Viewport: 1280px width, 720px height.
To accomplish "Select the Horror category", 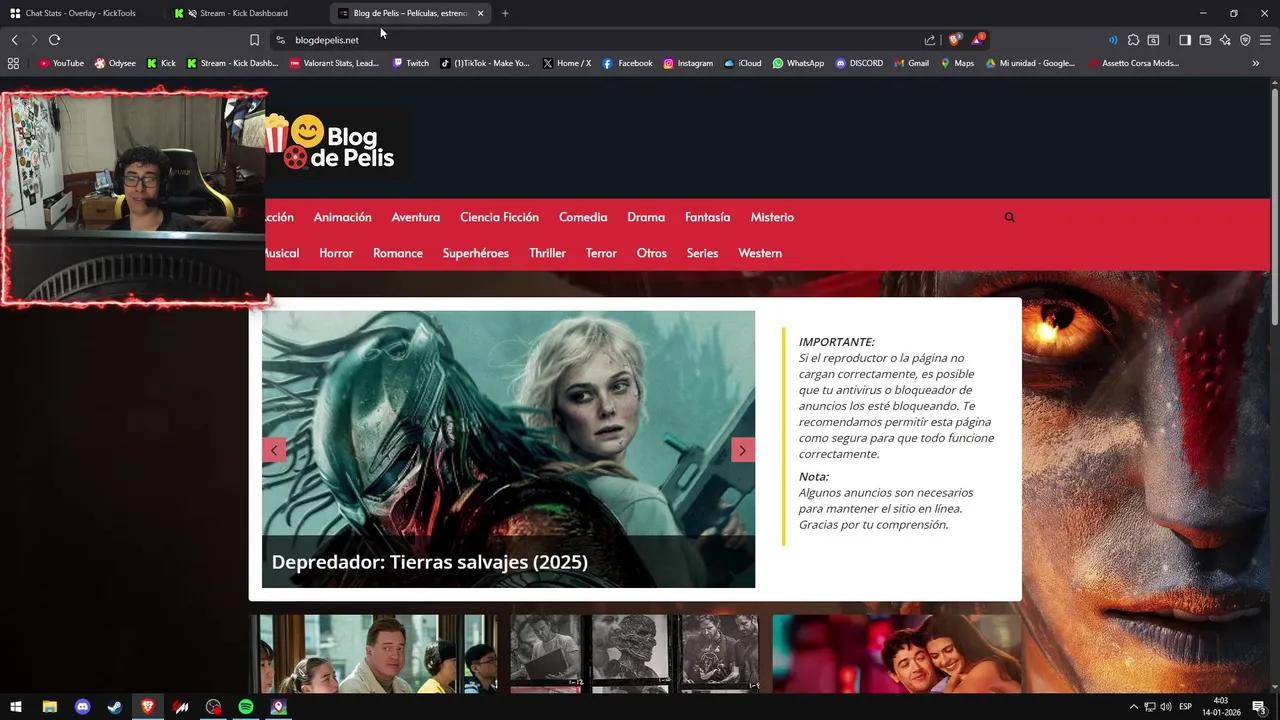I will pyautogui.click(x=336, y=253).
